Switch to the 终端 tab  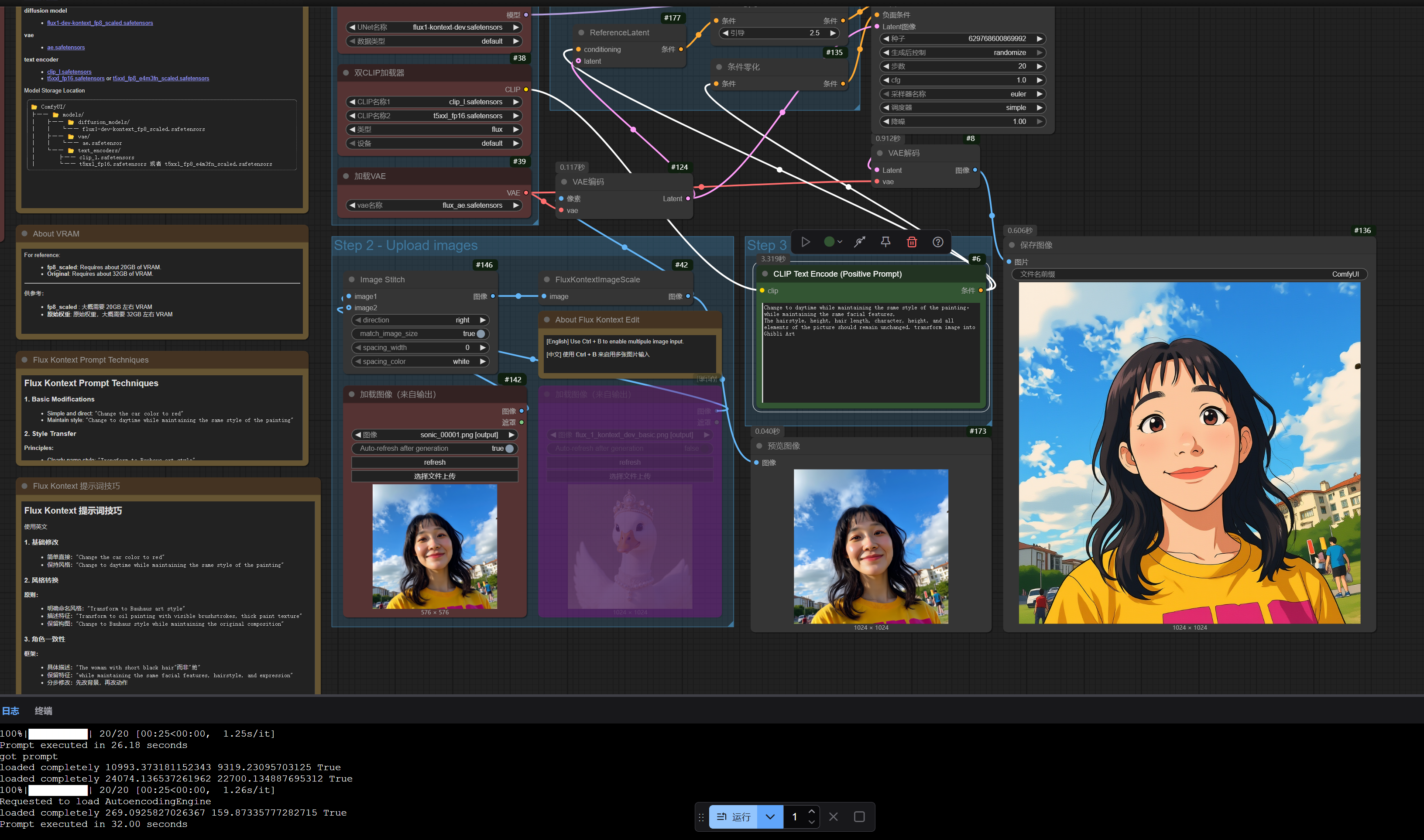point(44,710)
